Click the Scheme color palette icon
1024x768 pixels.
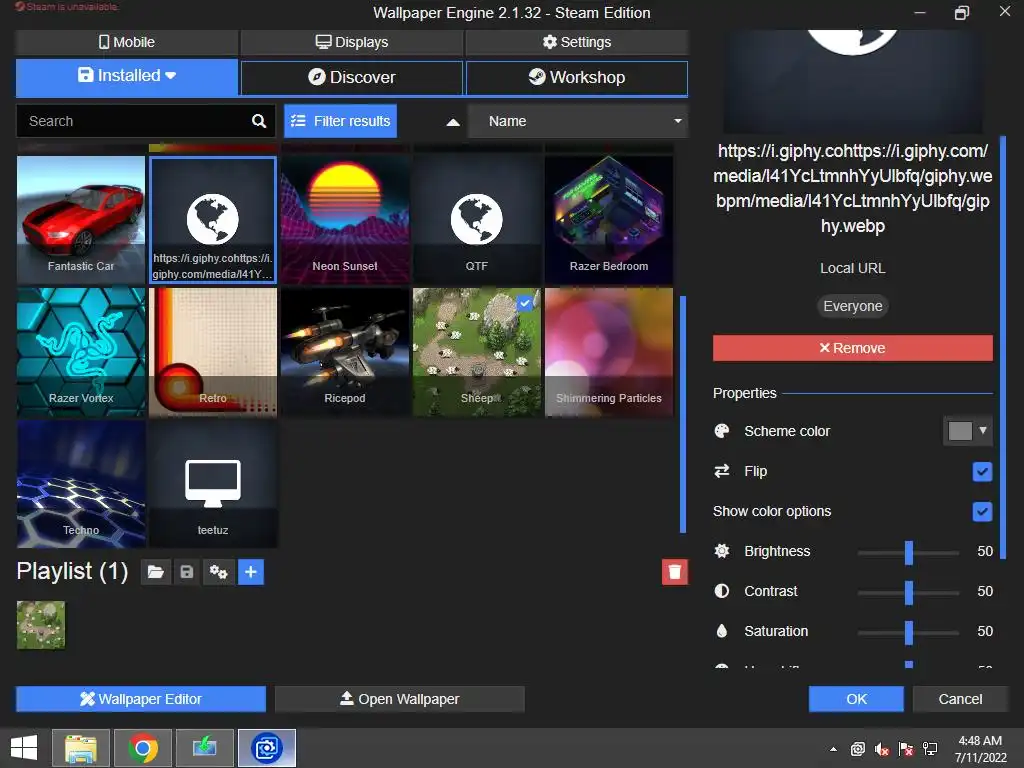(x=722, y=431)
